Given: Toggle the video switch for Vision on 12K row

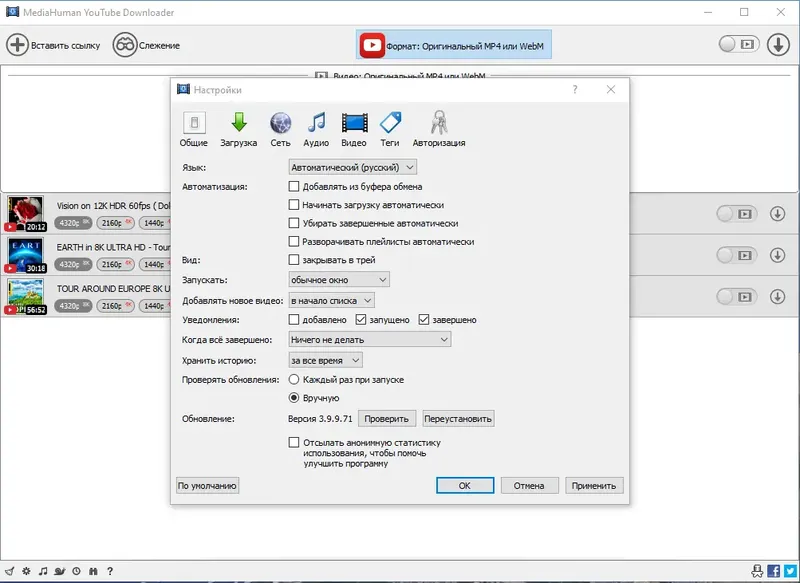Looking at the screenshot, I should (x=737, y=214).
